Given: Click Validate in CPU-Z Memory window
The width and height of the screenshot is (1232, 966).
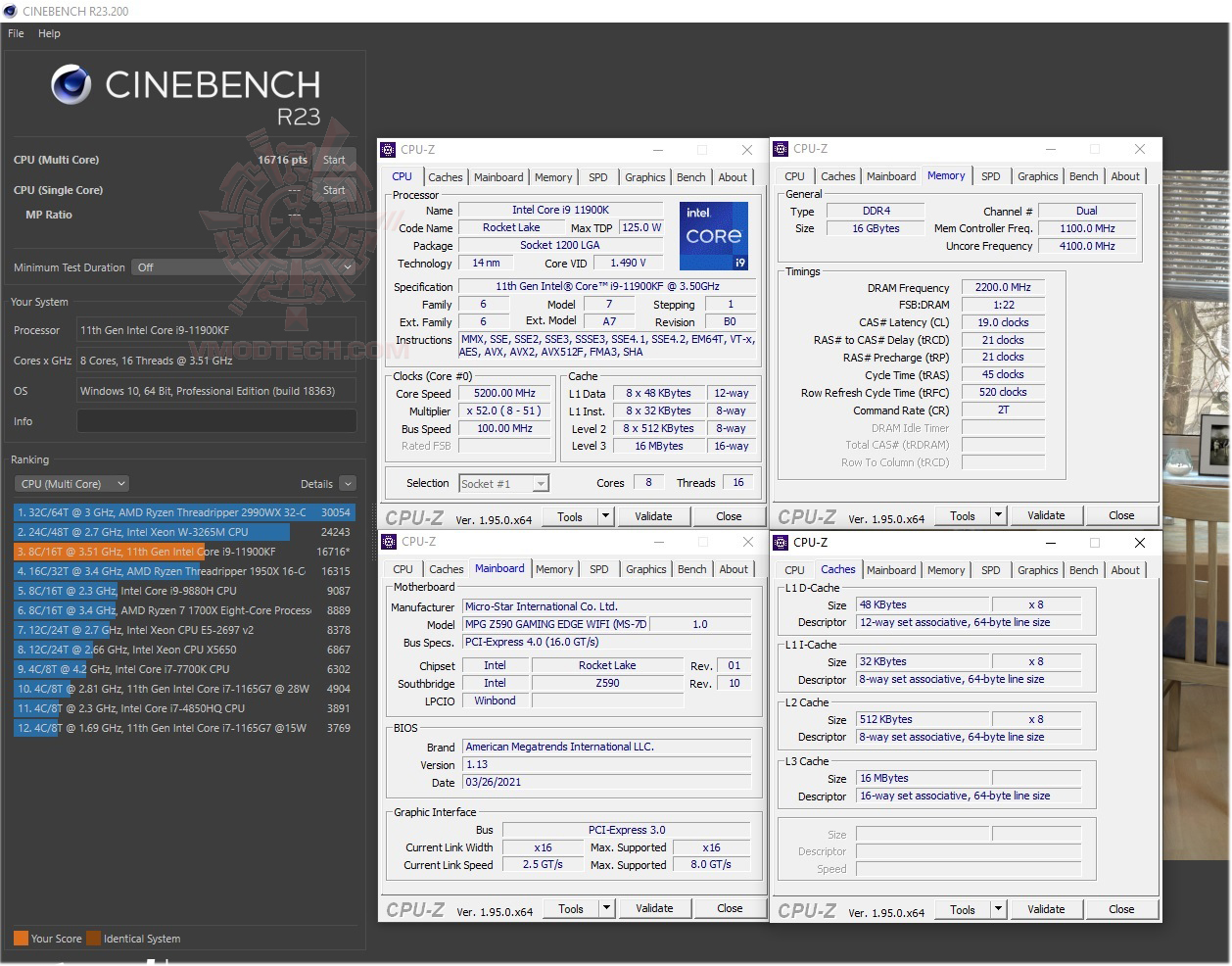Looking at the screenshot, I should (1046, 515).
